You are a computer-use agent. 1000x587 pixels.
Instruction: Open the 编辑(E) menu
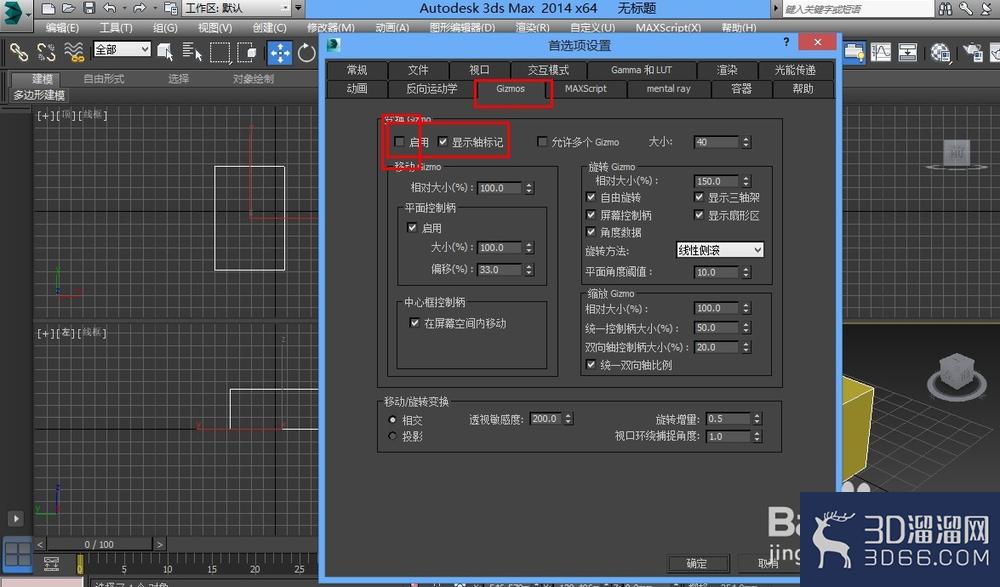tap(62, 27)
